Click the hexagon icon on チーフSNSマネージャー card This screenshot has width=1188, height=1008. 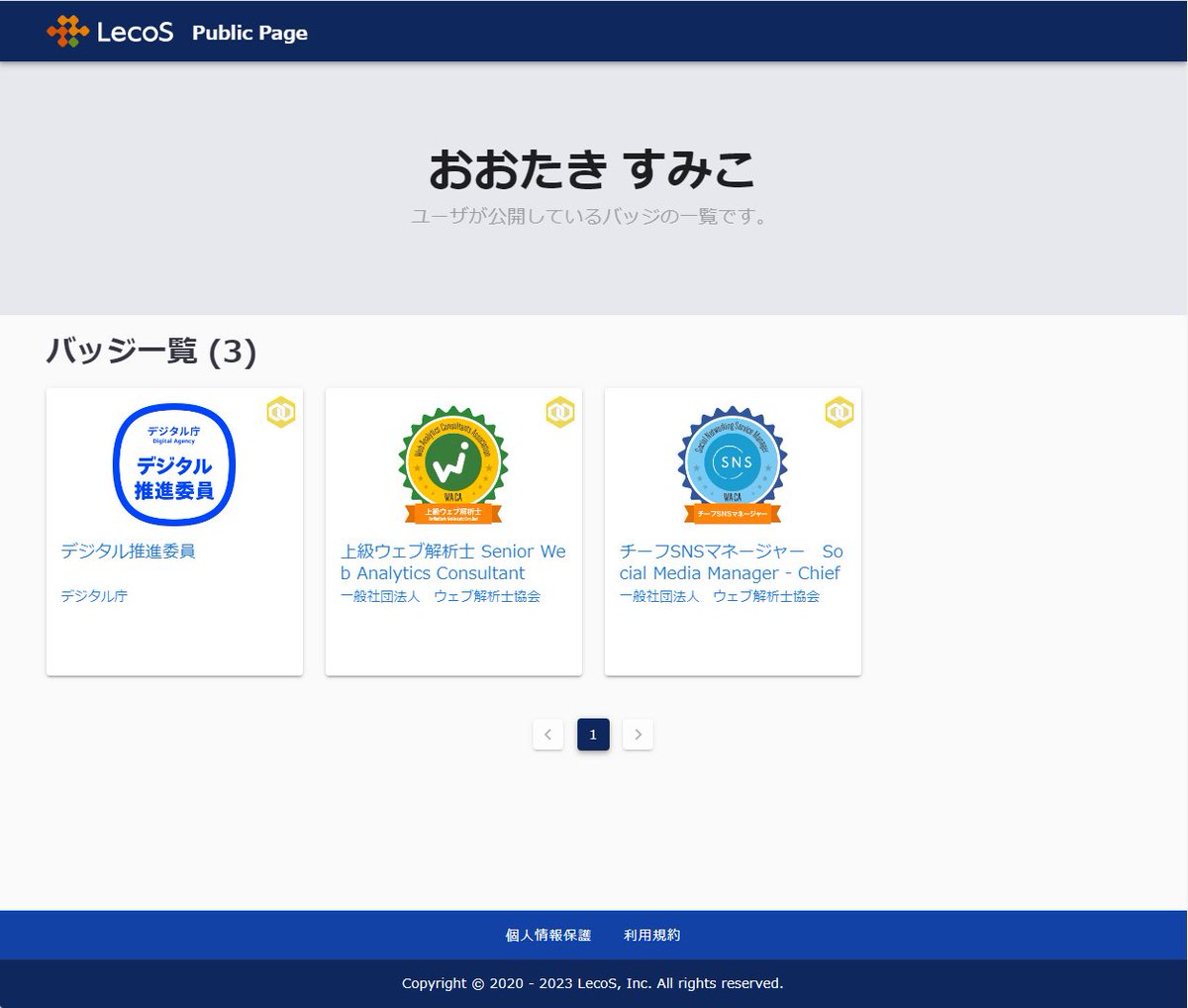pyautogui.click(x=840, y=412)
